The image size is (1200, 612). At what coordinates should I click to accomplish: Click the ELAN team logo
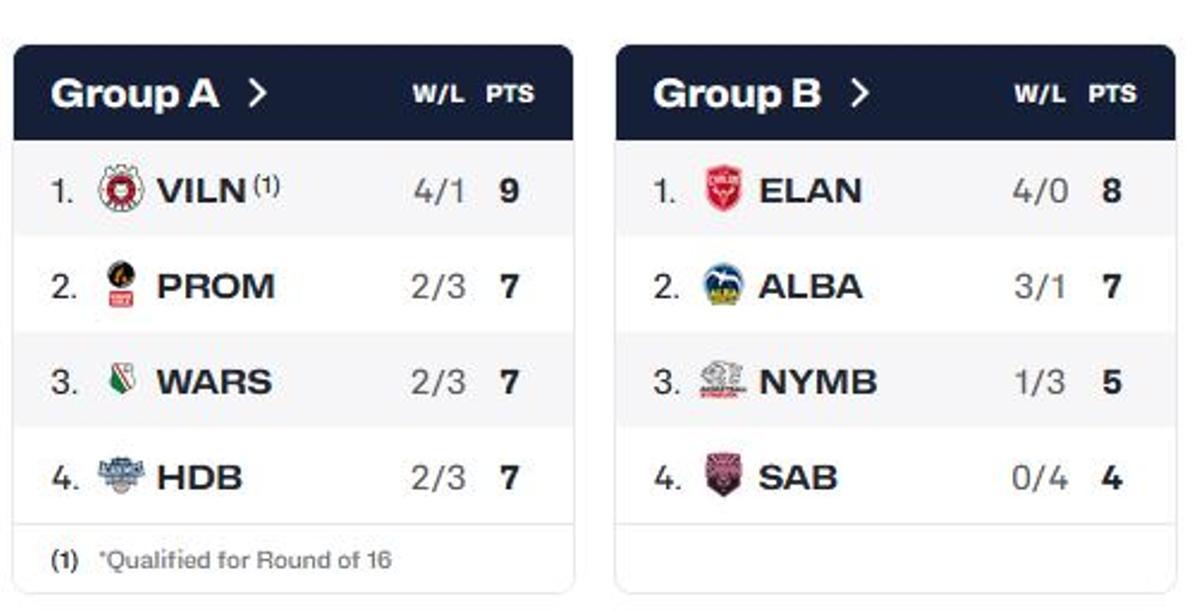[x=723, y=189]
